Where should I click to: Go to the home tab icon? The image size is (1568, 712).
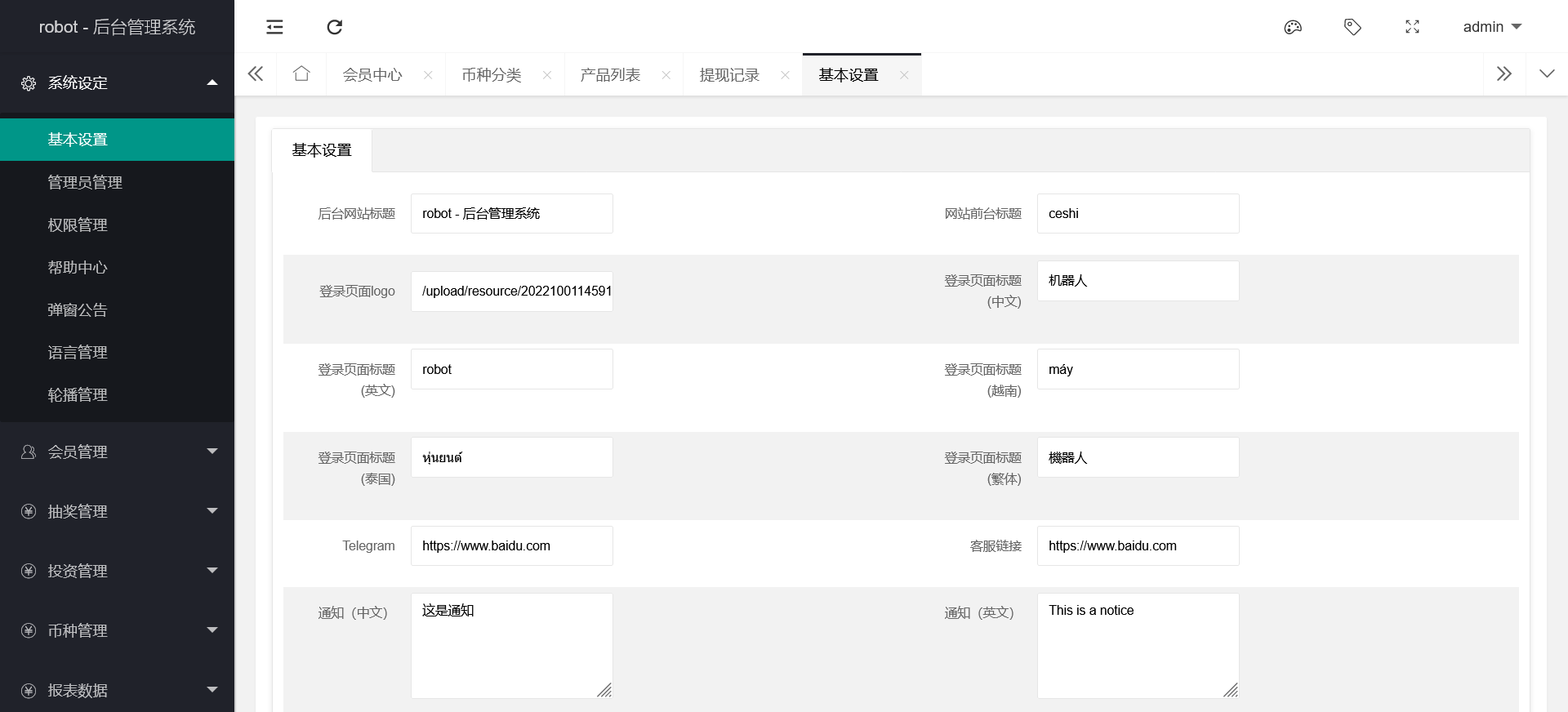tap(301, 74)
